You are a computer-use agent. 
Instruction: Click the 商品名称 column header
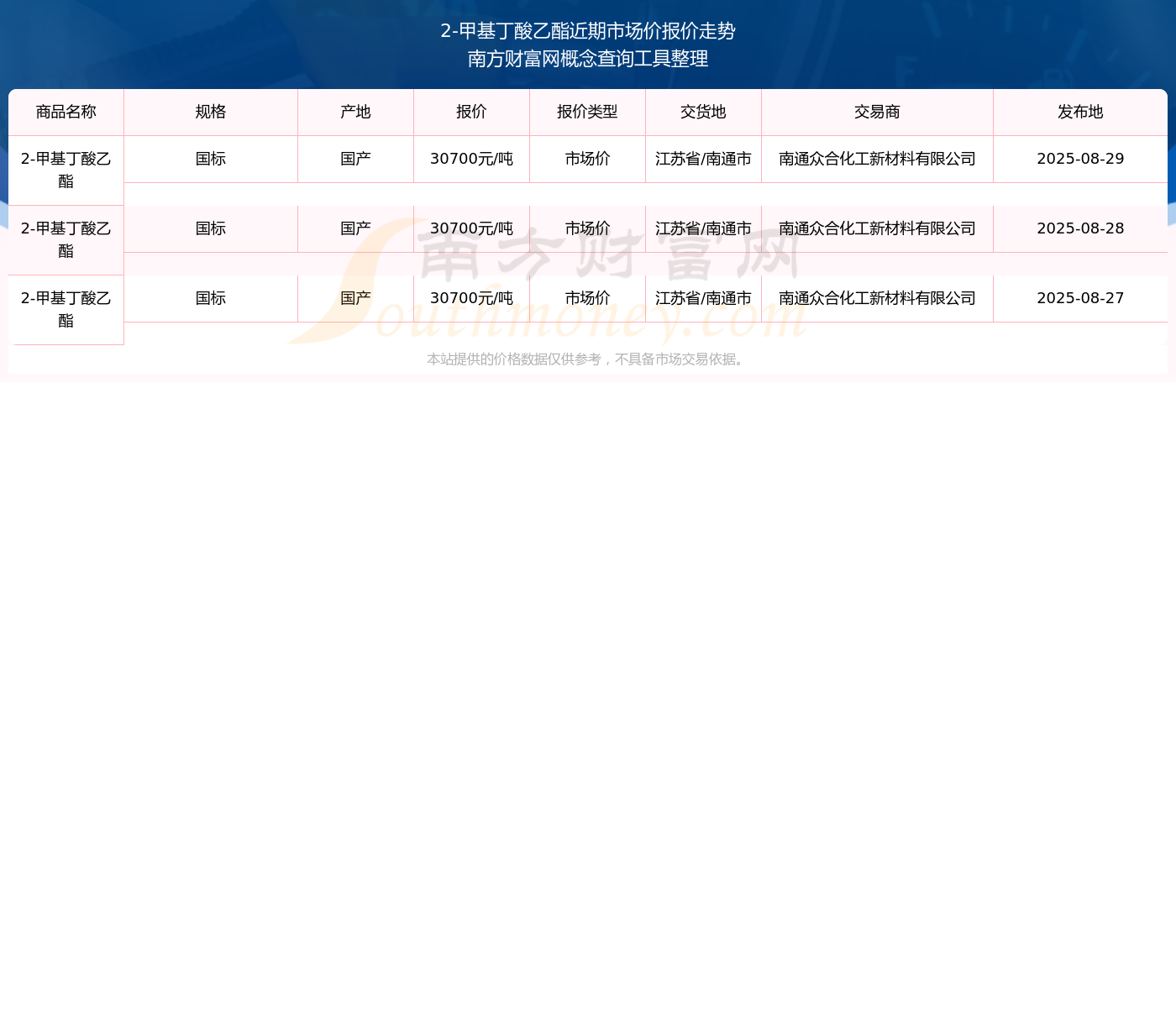pyautogui.click(x=66, y=113)
